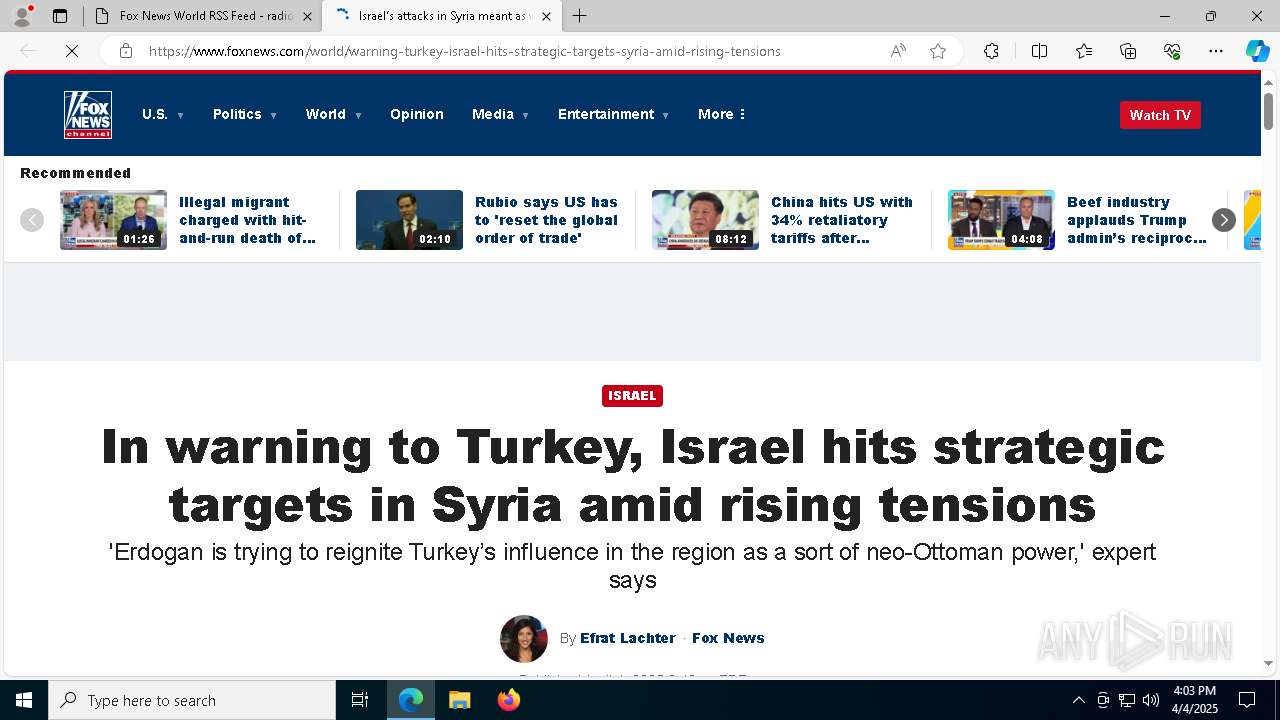
Task: Open the tab actions menu icon
Action: click(x=60, y=16)
